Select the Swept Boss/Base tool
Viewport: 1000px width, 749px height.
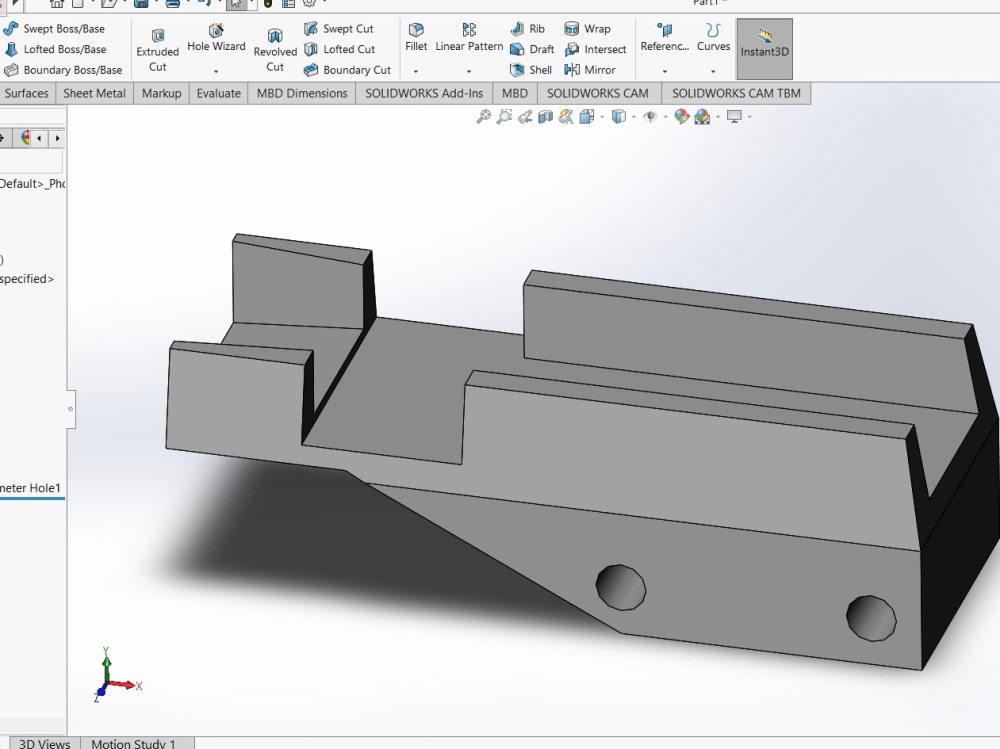[54, 29]
